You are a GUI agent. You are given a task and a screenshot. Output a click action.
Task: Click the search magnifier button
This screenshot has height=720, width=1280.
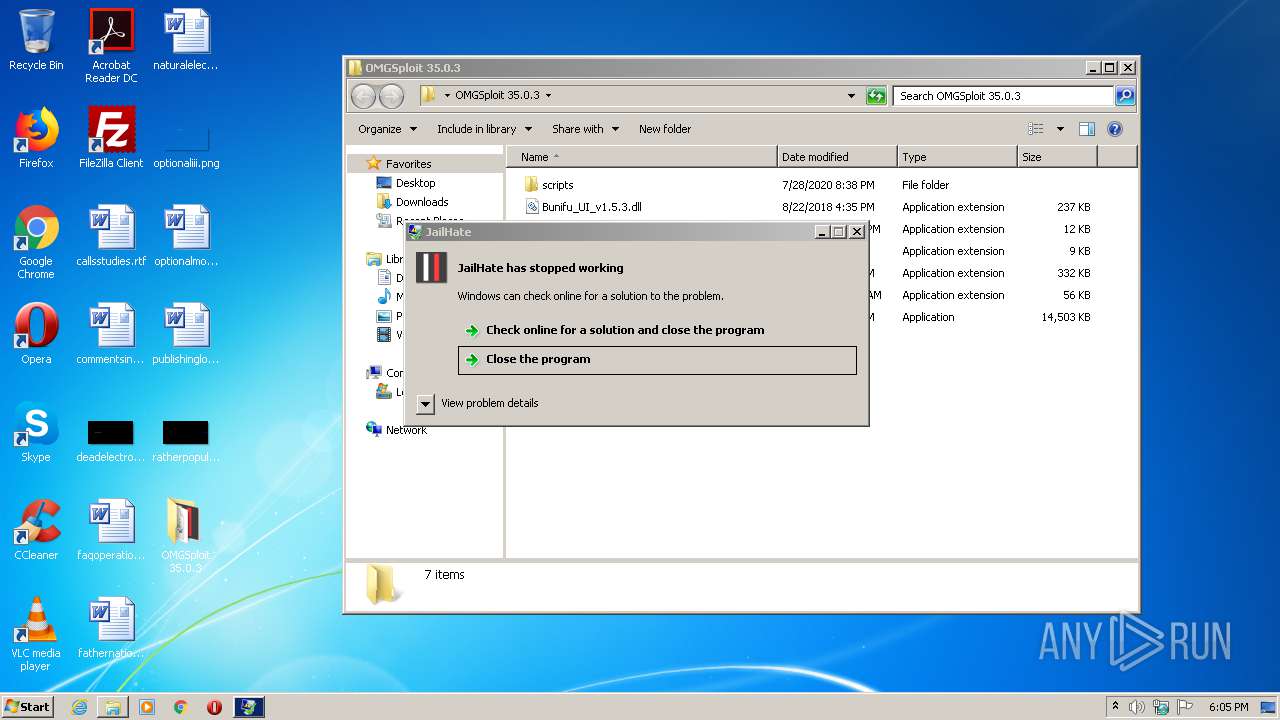[x=1125, y=96]
